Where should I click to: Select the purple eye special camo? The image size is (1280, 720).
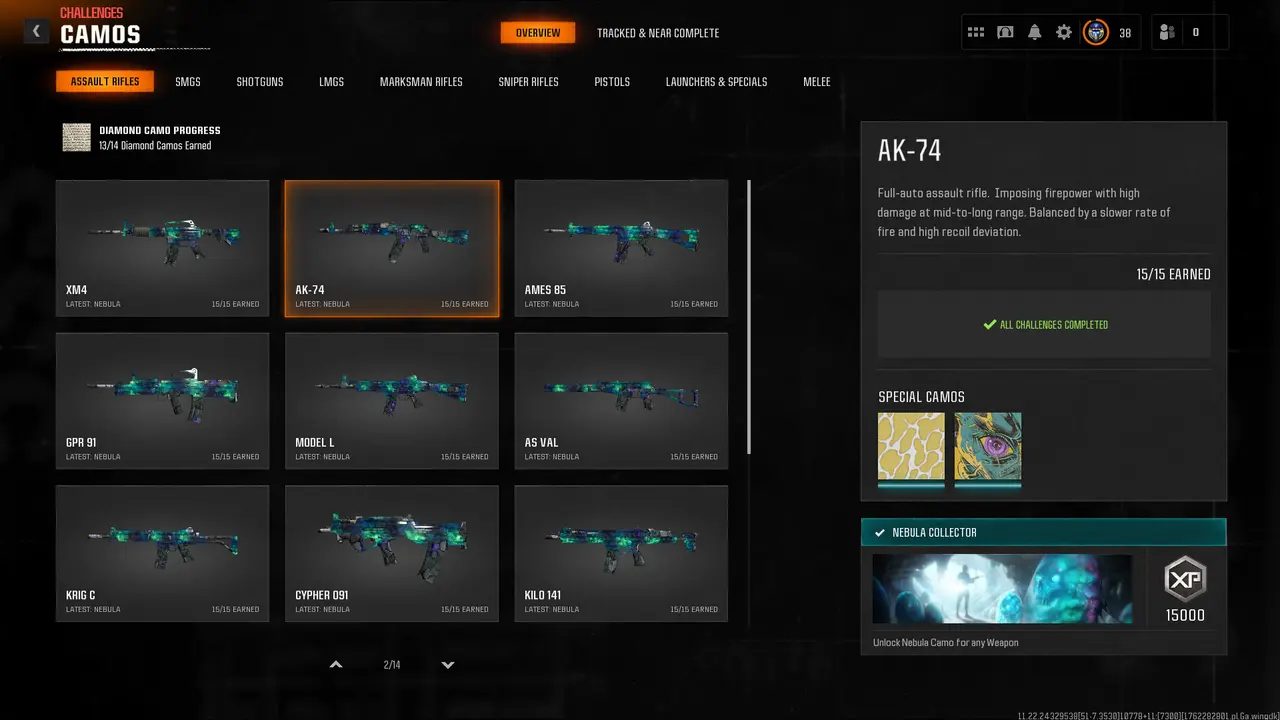(x=988, y=446)
